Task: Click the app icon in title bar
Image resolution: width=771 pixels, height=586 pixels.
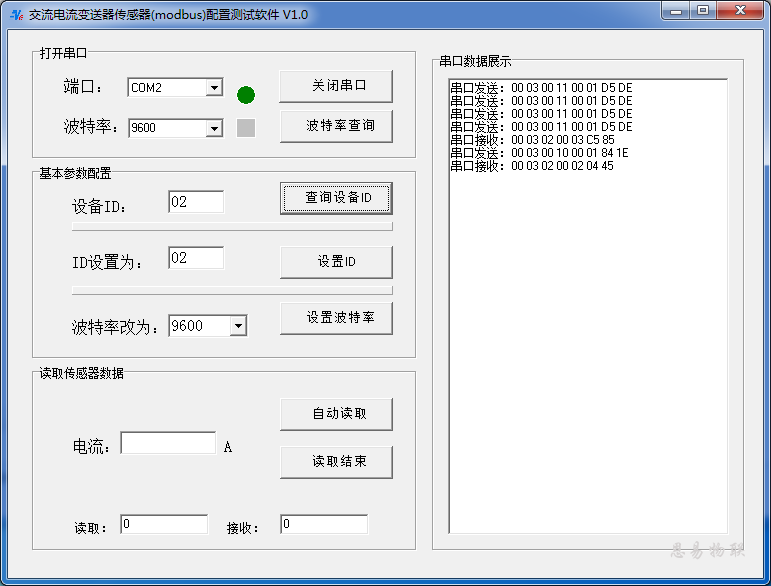Action: 16,14
